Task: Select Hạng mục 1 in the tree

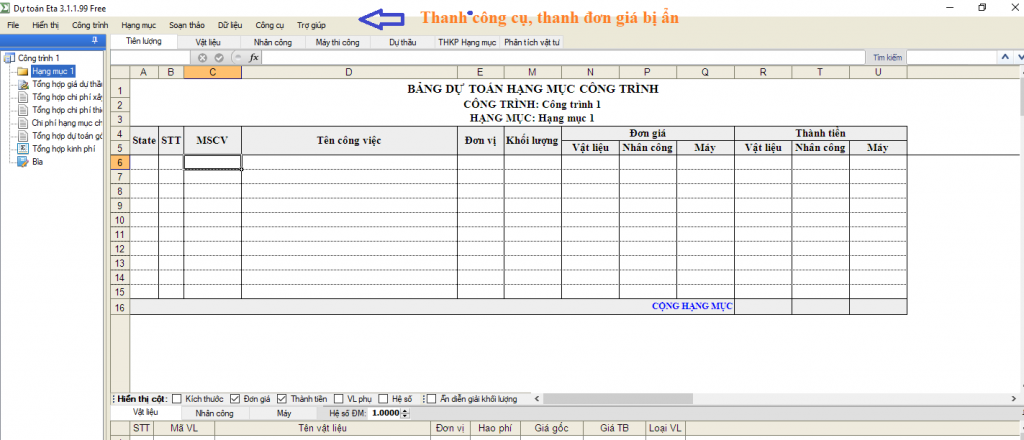Action: pyautogui.click(x=54, y=71)
